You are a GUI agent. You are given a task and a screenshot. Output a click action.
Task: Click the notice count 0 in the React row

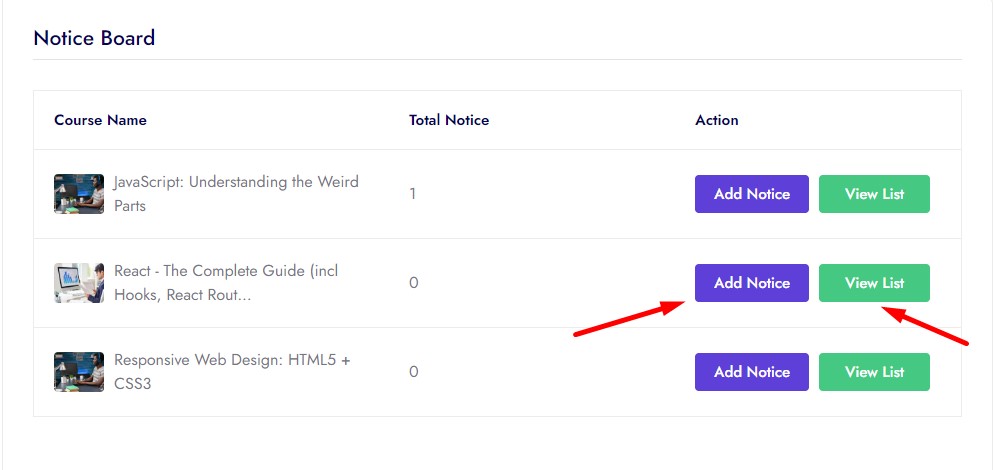413,283
